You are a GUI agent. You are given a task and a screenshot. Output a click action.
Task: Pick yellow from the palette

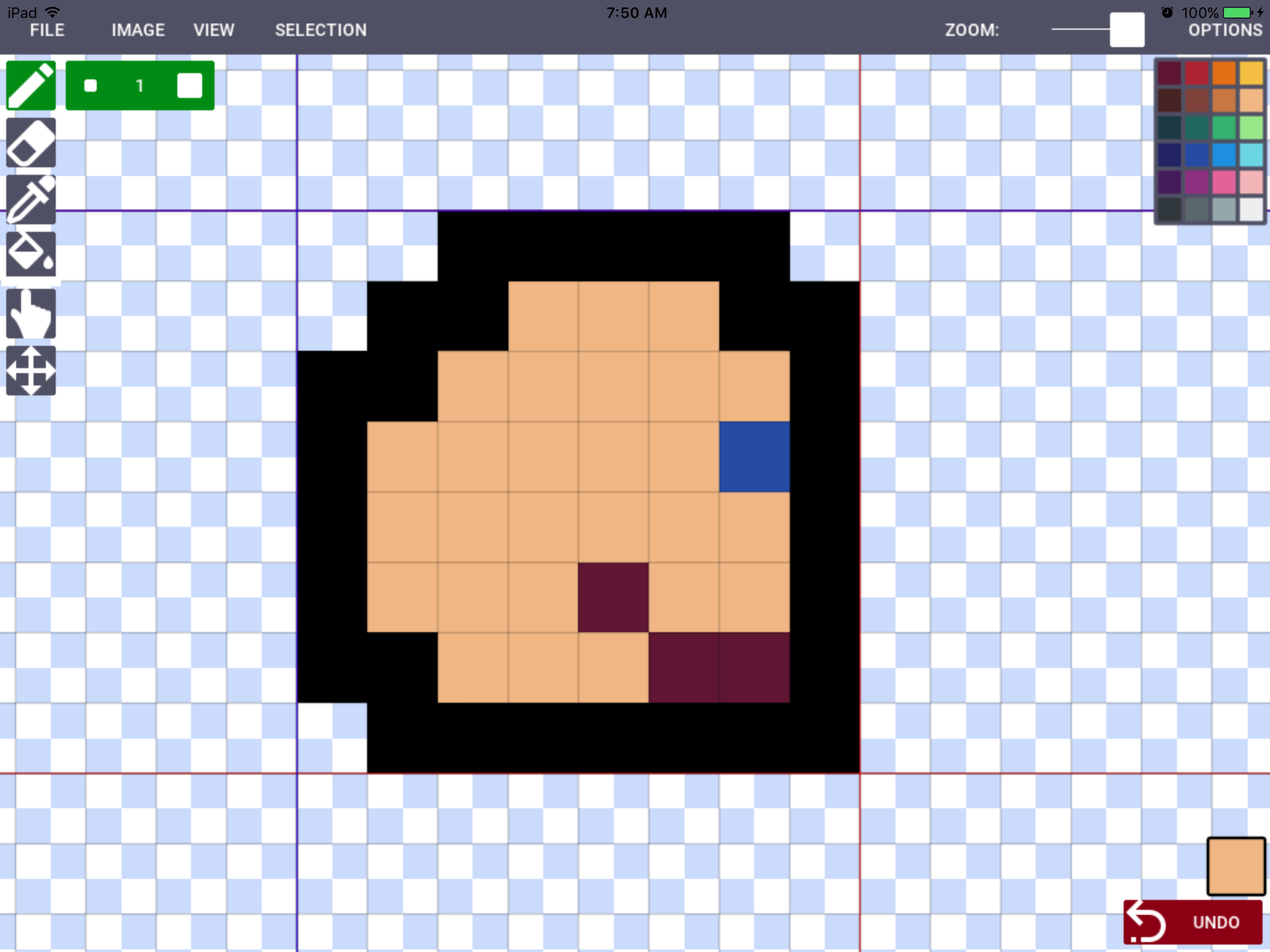1251,73
